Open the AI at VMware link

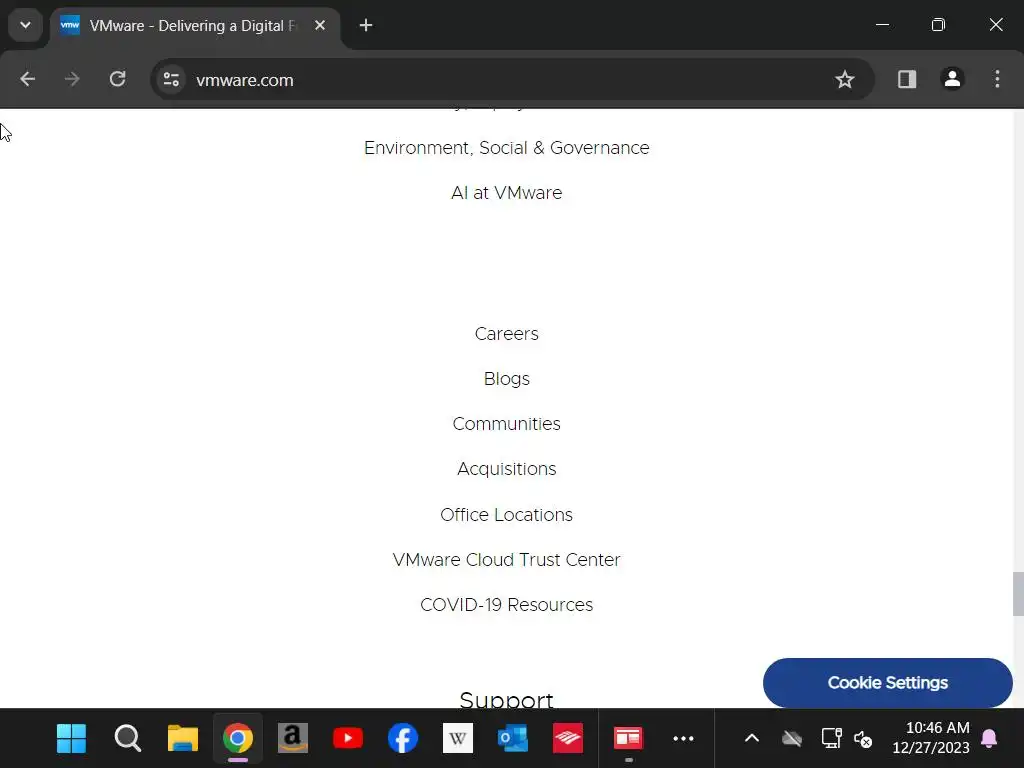(507, 193)
